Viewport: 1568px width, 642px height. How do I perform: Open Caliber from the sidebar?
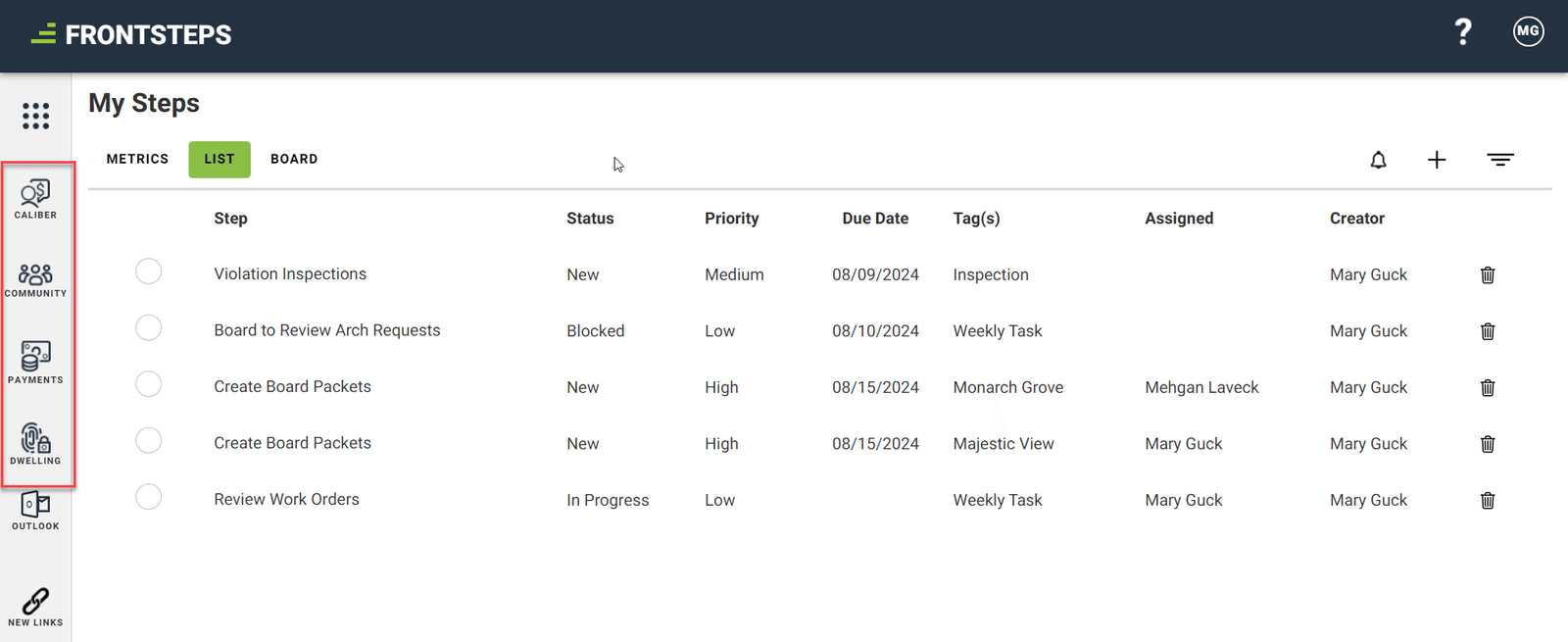[35, 199]
